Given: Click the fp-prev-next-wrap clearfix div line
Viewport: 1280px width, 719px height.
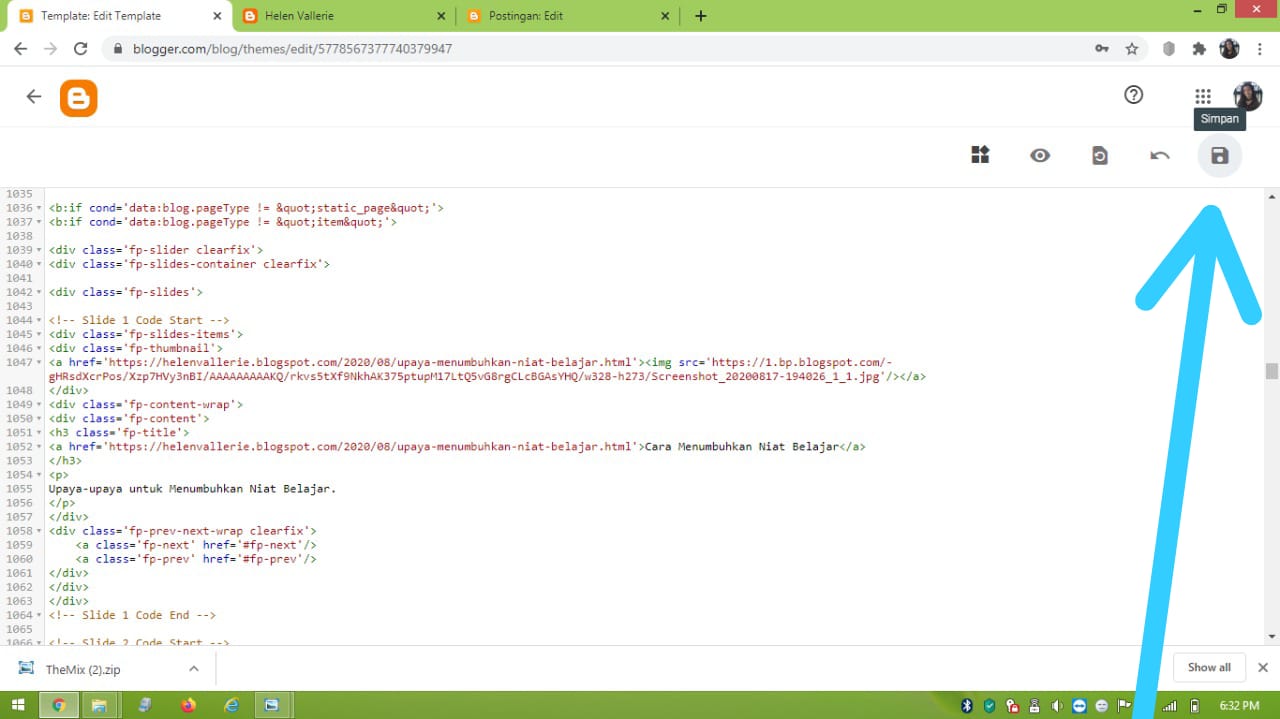Looking at the screenshot, I should pyautogui.click(x=182, y=530).
